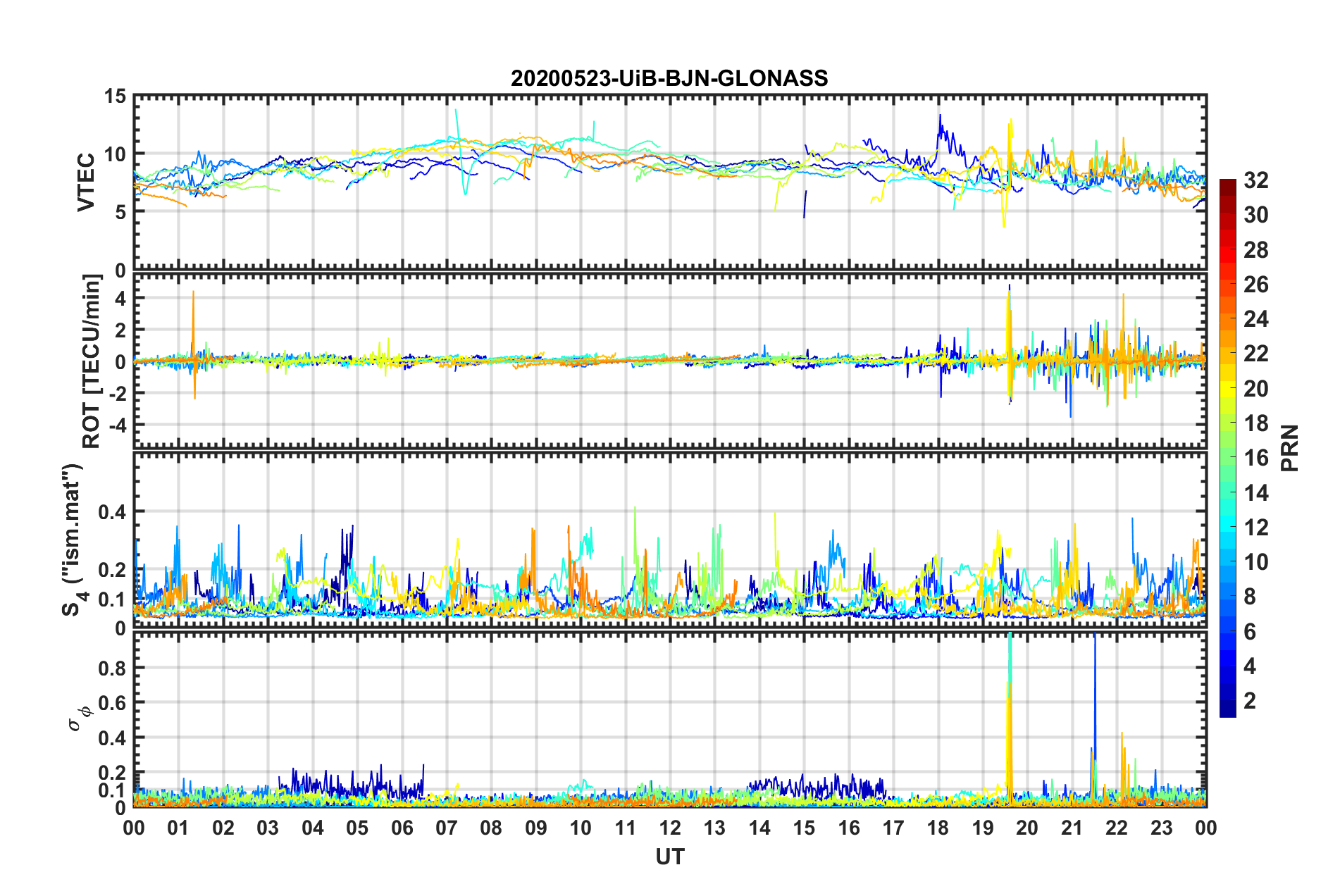Click the UT axis tick label 11
Screen dimensions: 1340x896
pyautogui.click(x=626, y=827)
